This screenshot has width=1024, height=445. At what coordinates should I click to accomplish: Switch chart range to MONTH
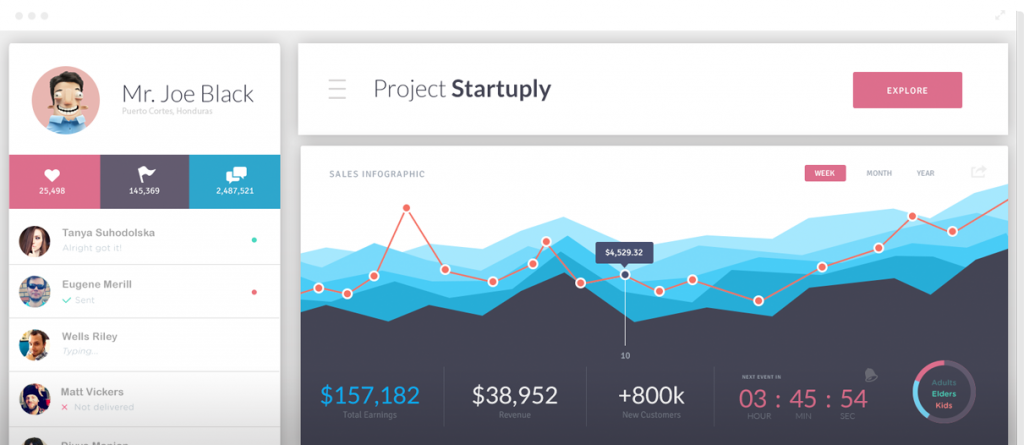[x=879, y=173]
